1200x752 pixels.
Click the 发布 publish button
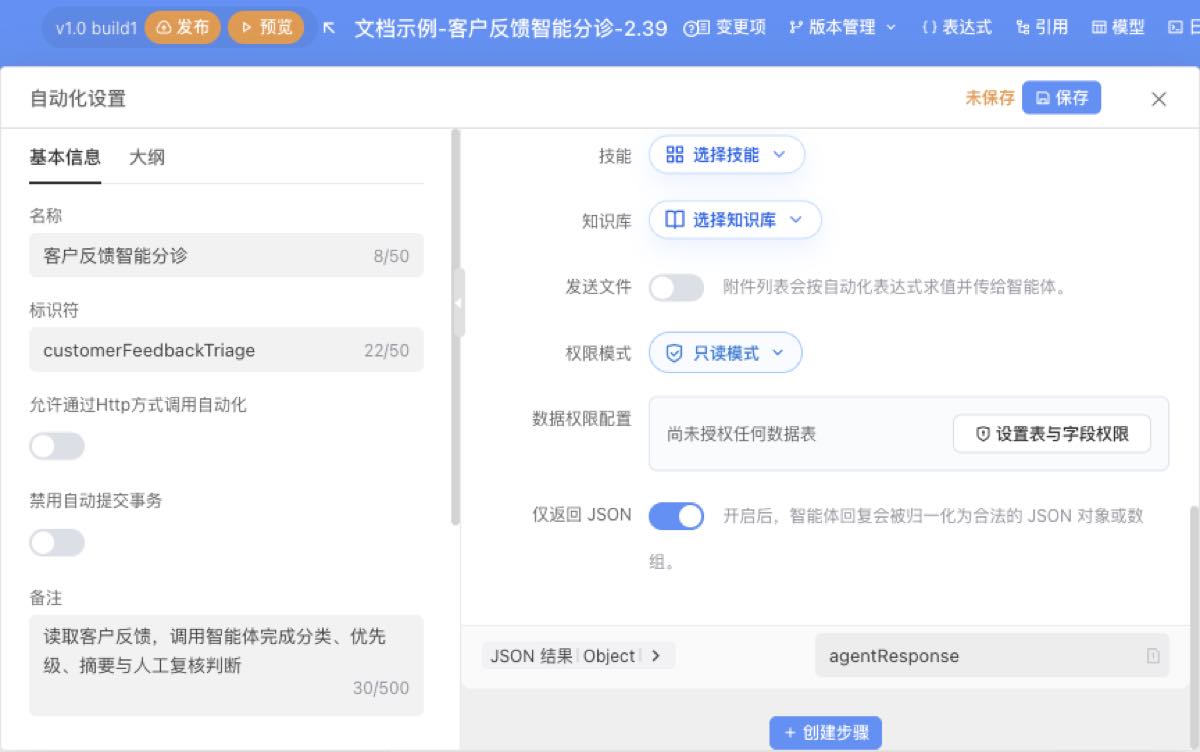[182, 27]
